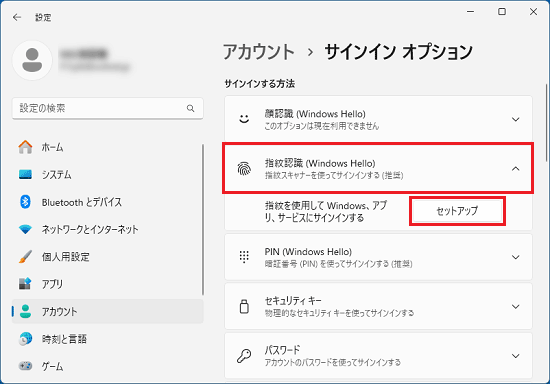Expand the パスワード chevron

(x=515, y=356)
